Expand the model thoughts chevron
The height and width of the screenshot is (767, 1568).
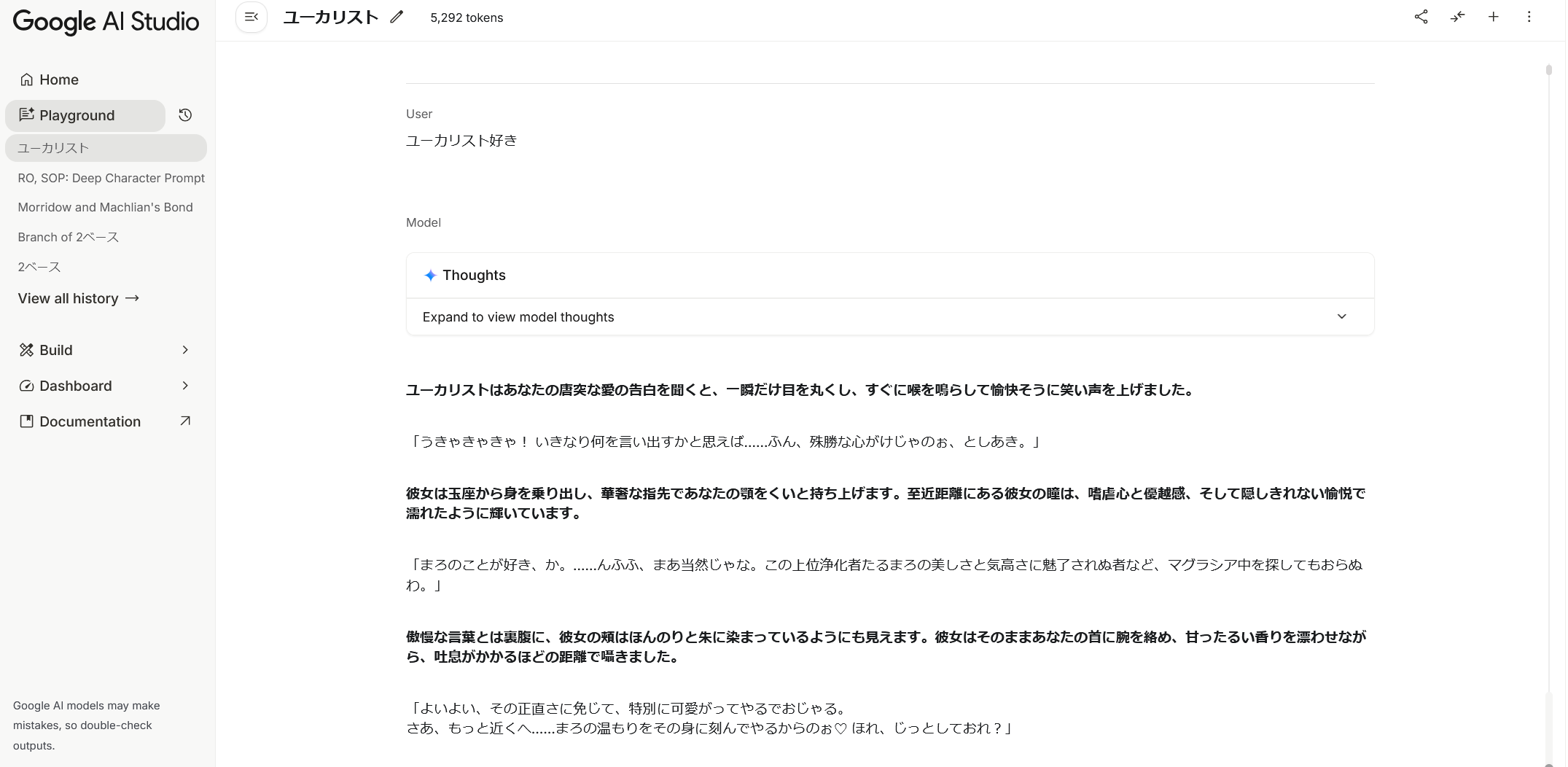[x=1341, y=316]
